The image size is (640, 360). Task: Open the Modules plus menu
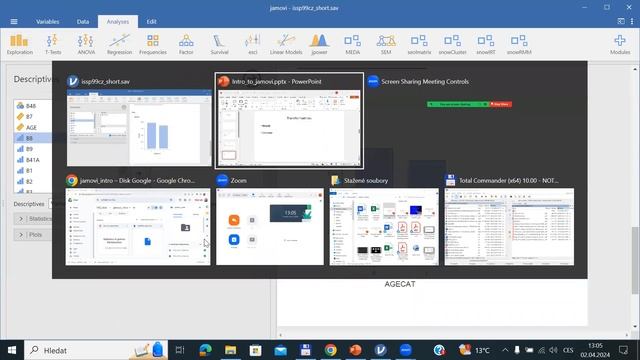[x=620, y=44]
